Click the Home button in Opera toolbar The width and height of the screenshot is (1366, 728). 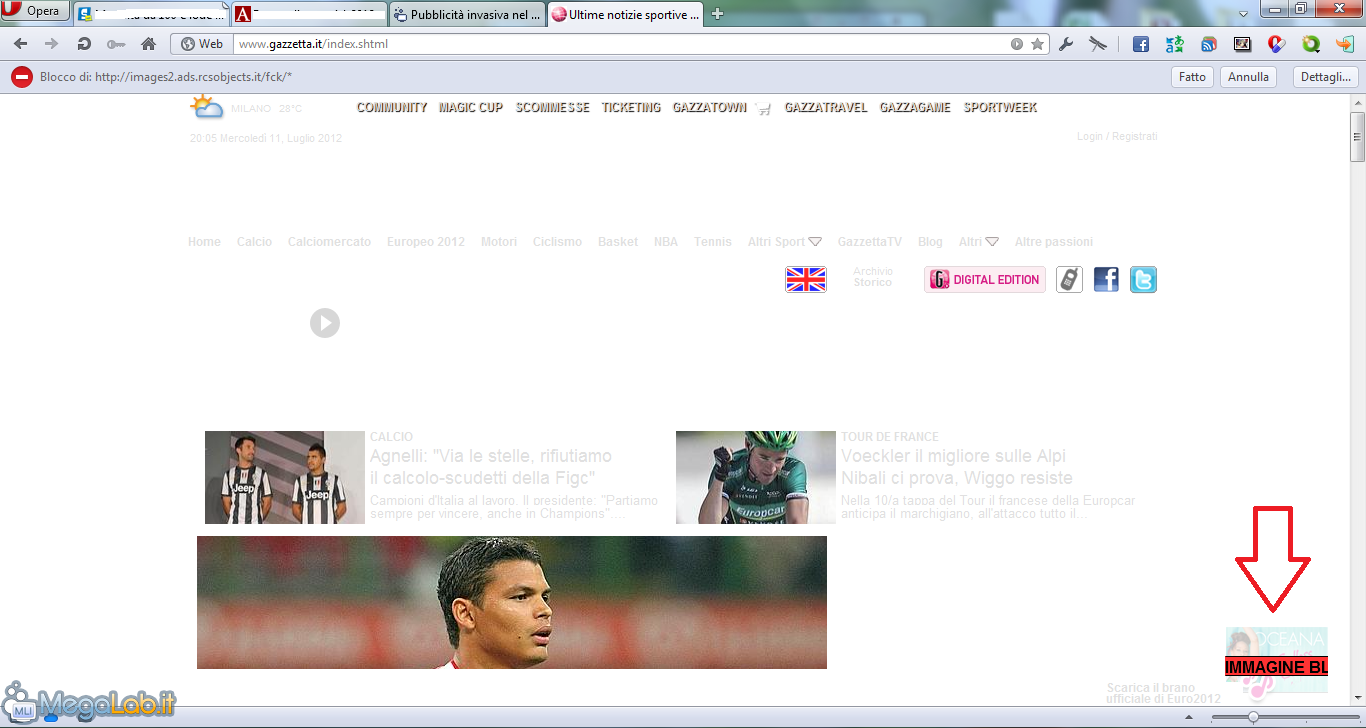148,44
